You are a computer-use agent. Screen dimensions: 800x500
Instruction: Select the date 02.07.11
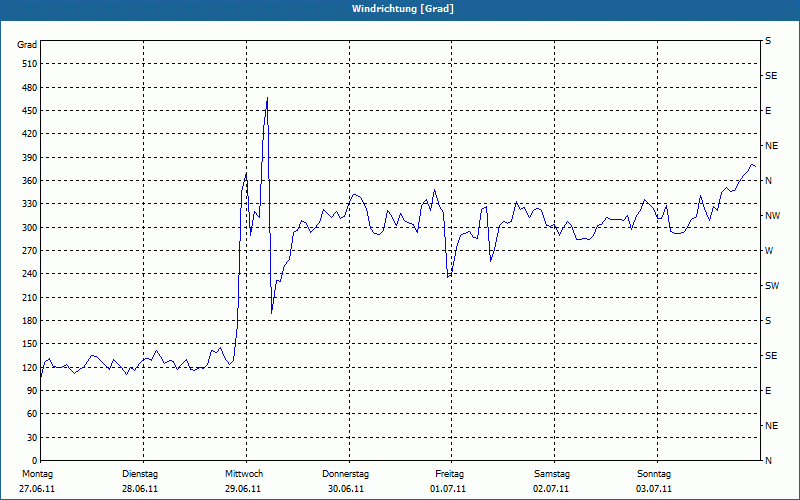coord(551,489)
